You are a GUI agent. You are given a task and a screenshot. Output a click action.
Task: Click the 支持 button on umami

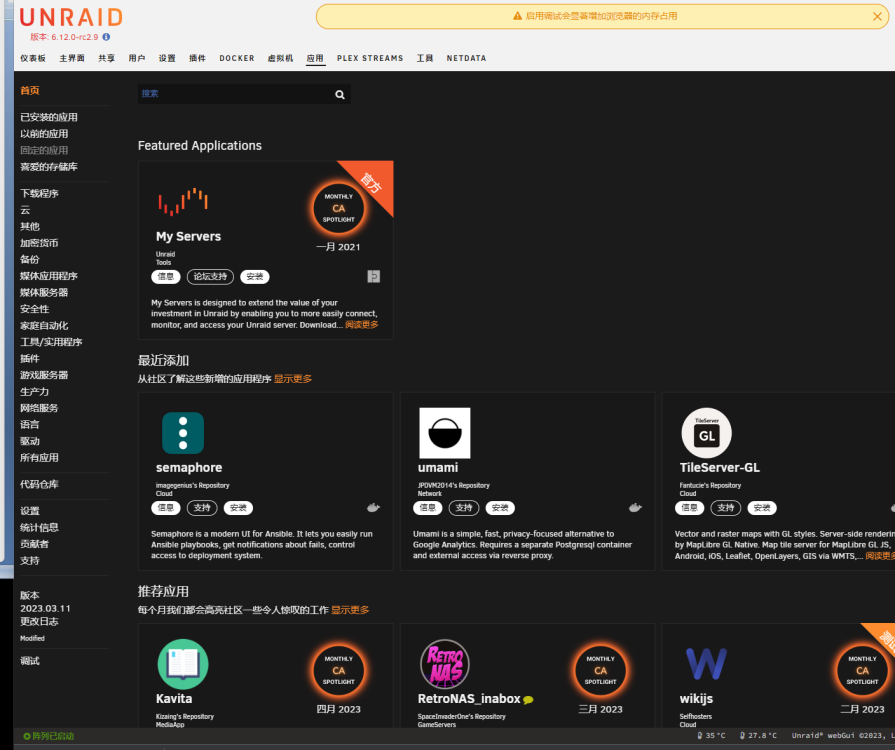pyautogui.click(x=464, y=508)
